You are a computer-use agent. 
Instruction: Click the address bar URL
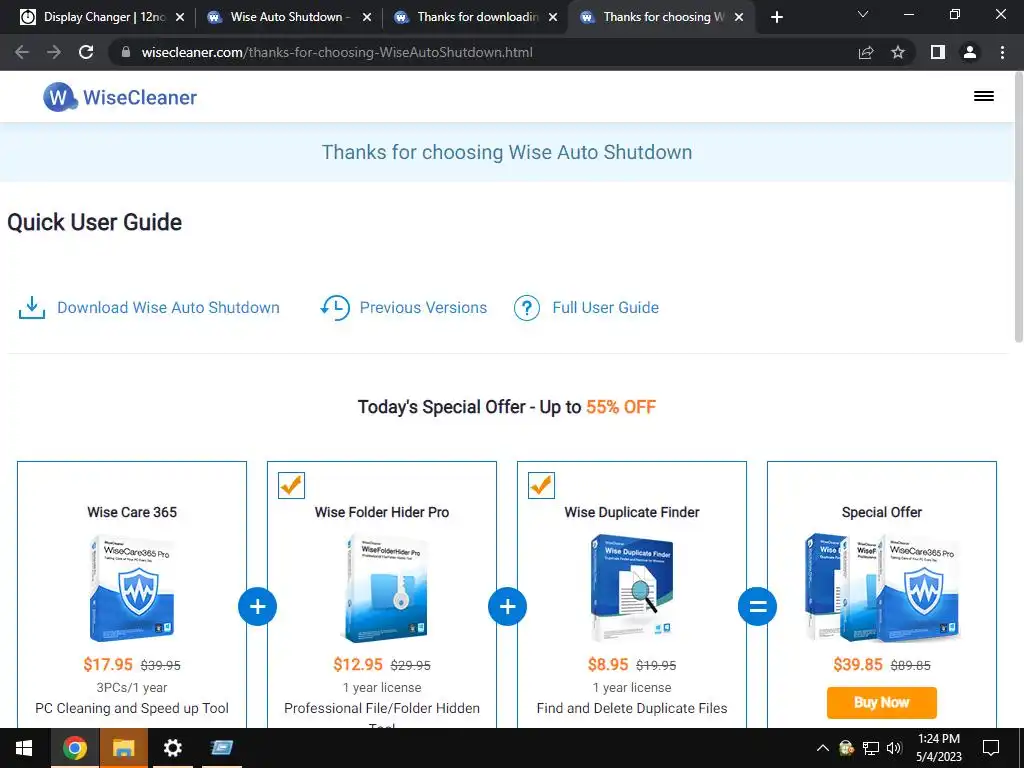(337, 52)
